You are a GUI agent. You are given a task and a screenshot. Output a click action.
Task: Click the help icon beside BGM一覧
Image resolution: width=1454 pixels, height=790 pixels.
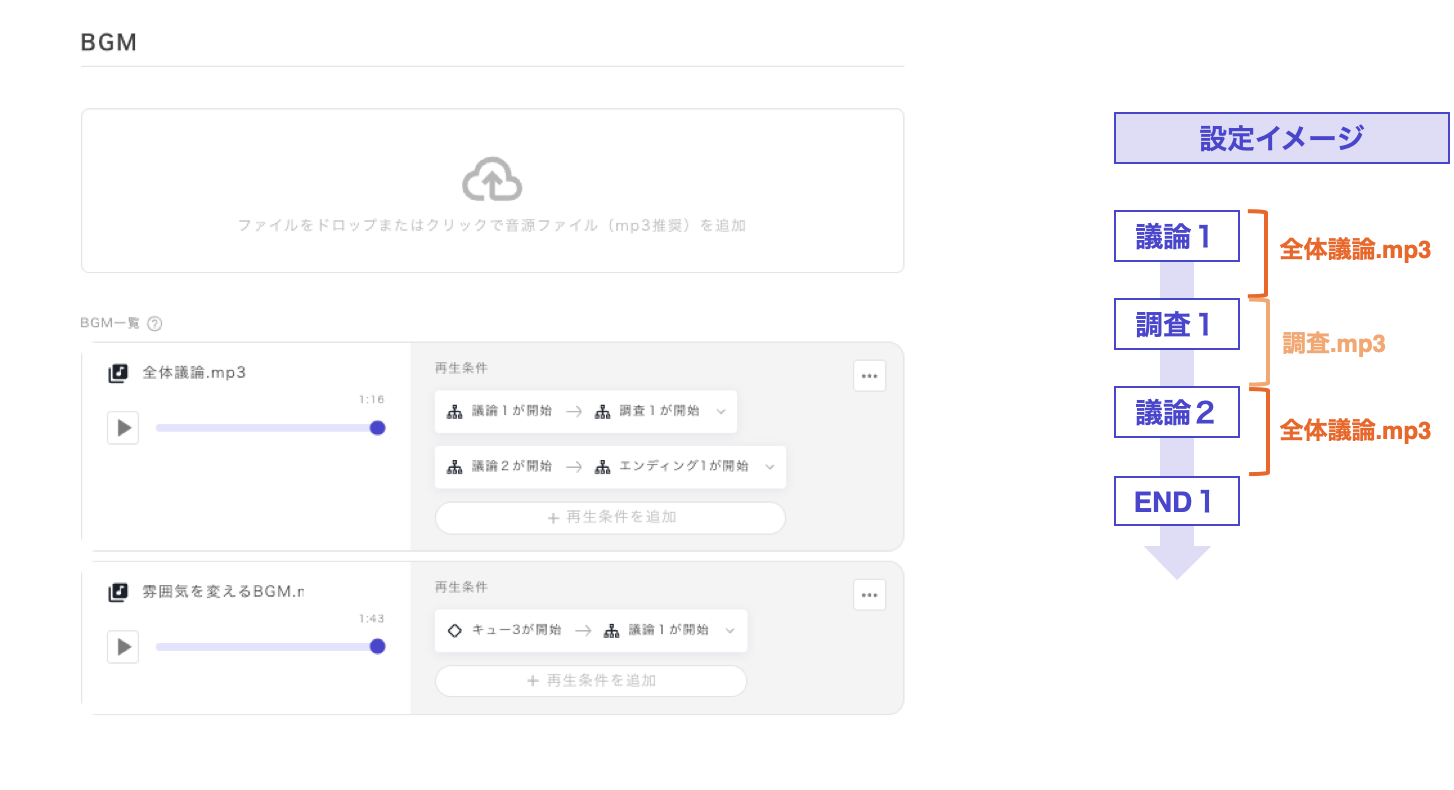click(154, 324)
